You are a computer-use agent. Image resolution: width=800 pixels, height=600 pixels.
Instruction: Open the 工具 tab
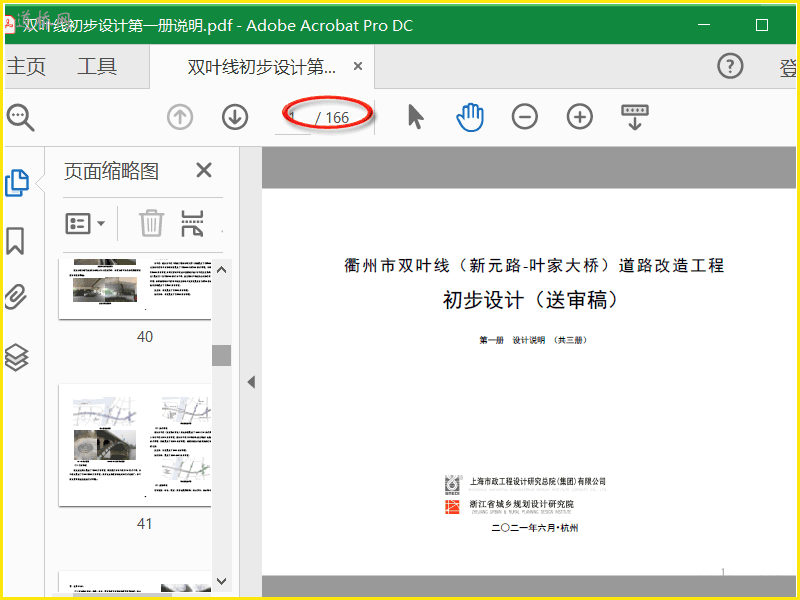(97, 66)
